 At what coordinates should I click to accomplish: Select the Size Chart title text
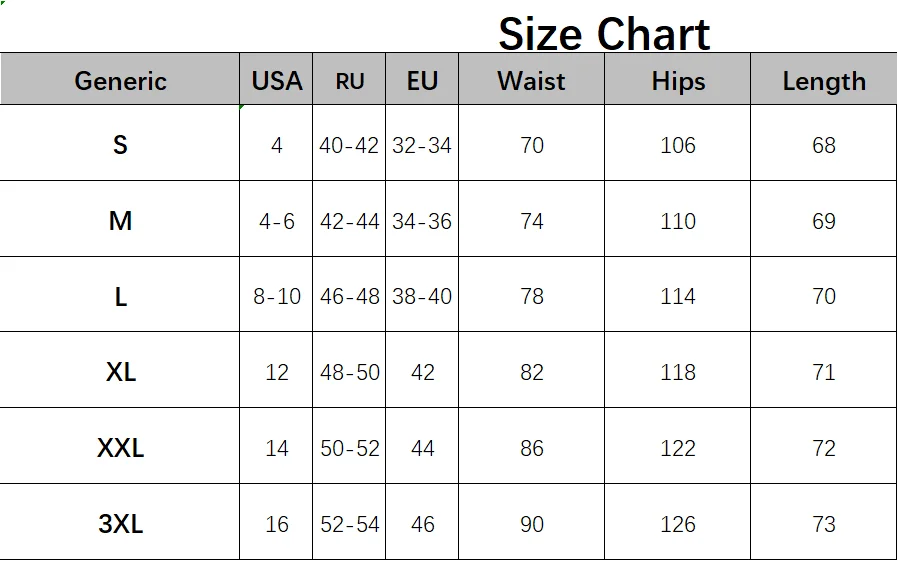coord(604,33)
